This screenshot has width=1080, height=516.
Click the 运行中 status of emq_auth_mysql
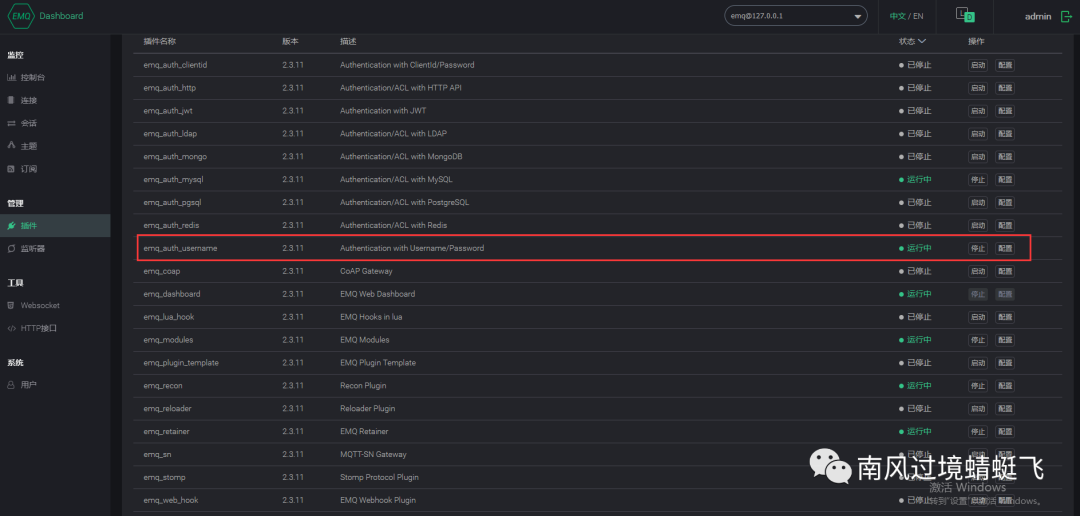(915, 179)
